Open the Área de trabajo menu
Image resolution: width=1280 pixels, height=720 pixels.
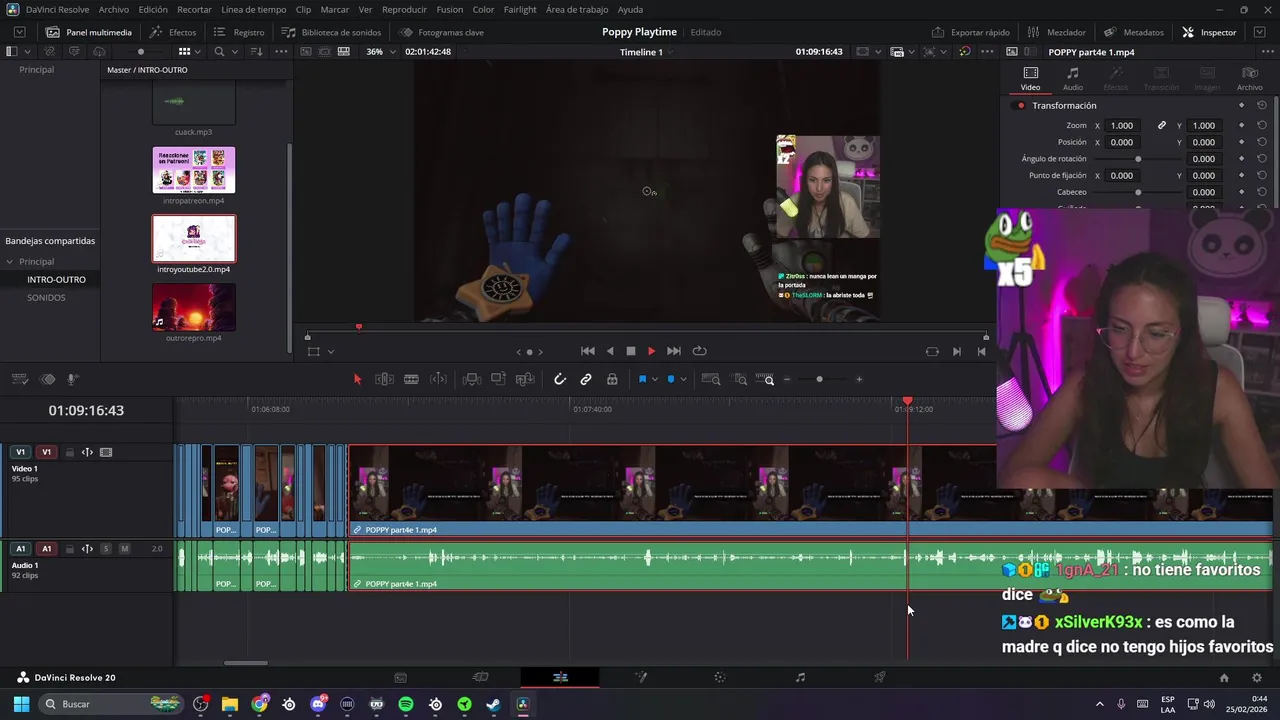coord(577,9)
